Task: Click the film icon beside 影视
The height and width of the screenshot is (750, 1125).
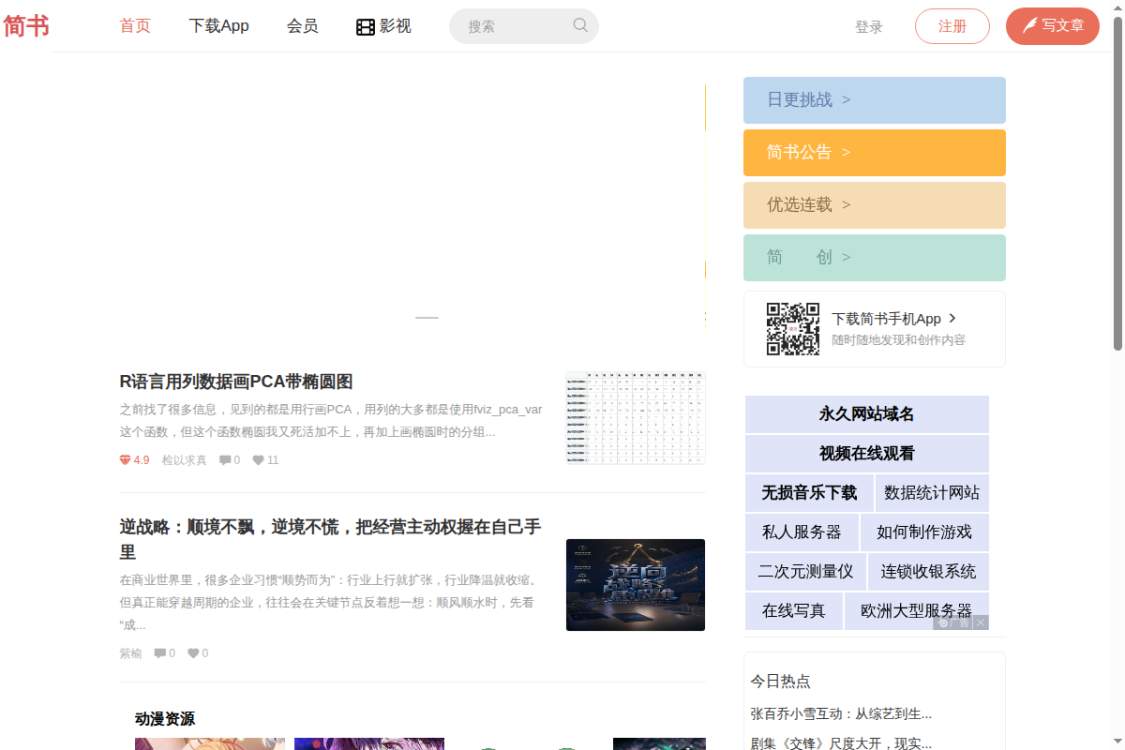Action: point(365,27)
